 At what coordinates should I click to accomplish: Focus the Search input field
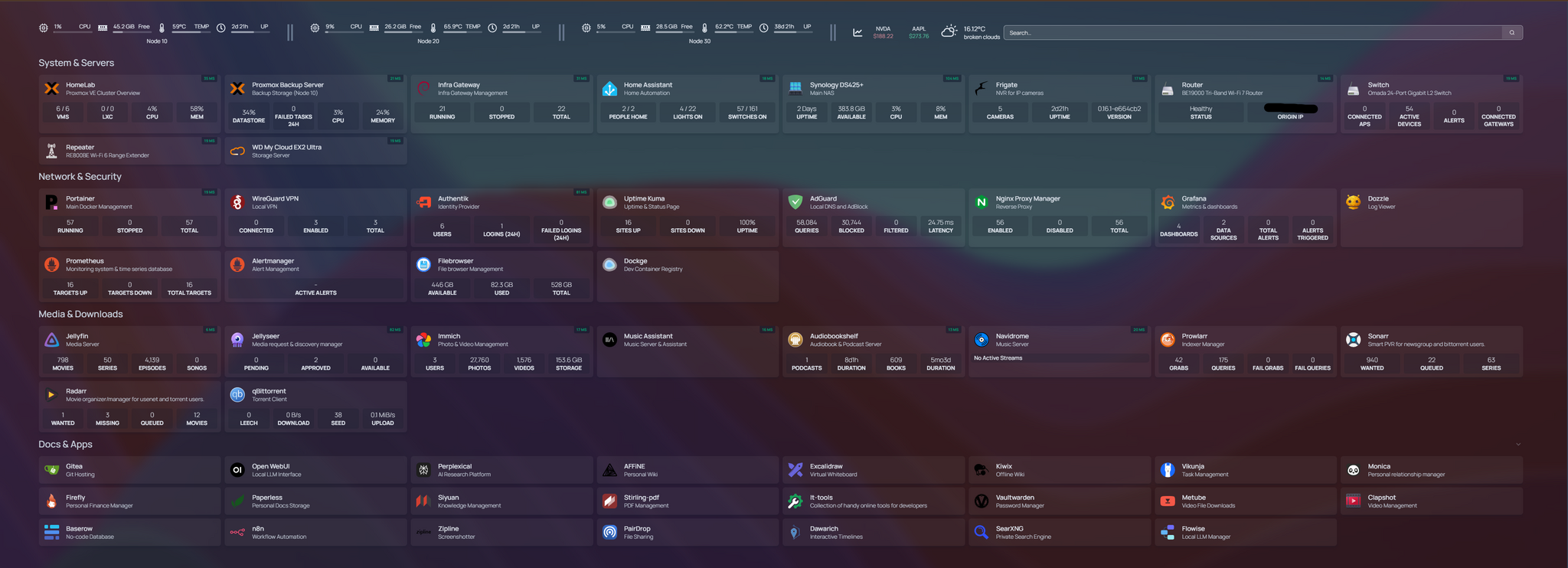(1252, 33)
